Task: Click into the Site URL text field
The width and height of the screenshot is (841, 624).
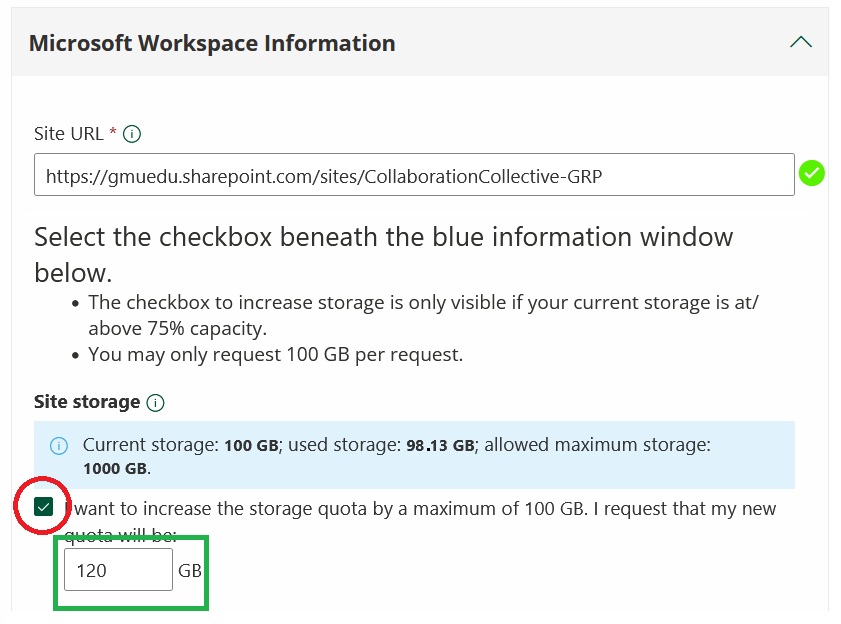Action: pos(414,175)
